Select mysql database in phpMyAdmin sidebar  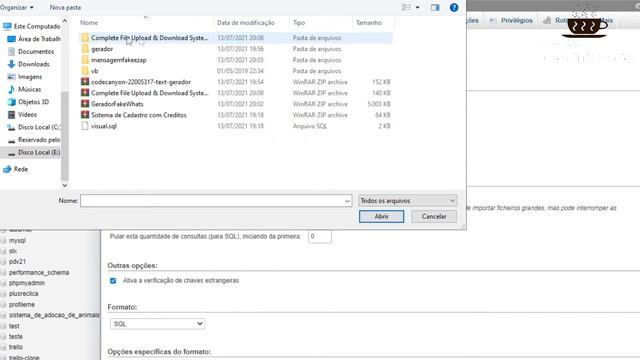(17, 240)
